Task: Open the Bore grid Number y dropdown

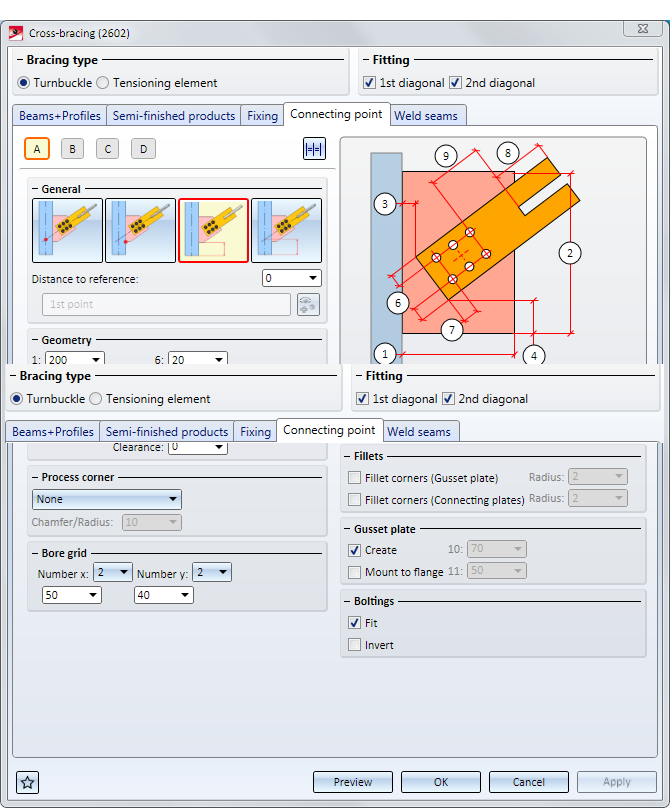Action: [212, 572]
